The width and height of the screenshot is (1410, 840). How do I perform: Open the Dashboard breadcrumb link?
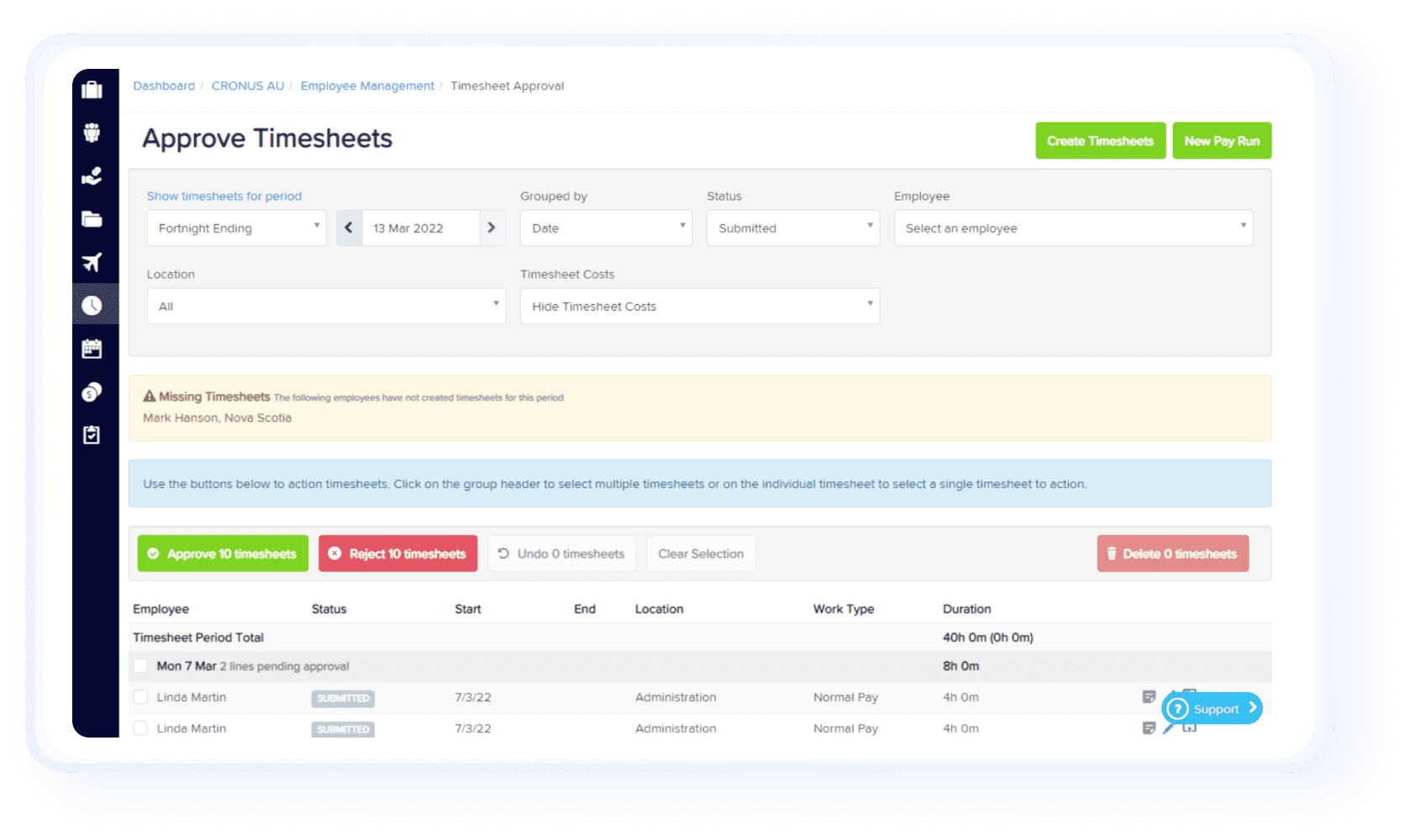tap(164, 85)
